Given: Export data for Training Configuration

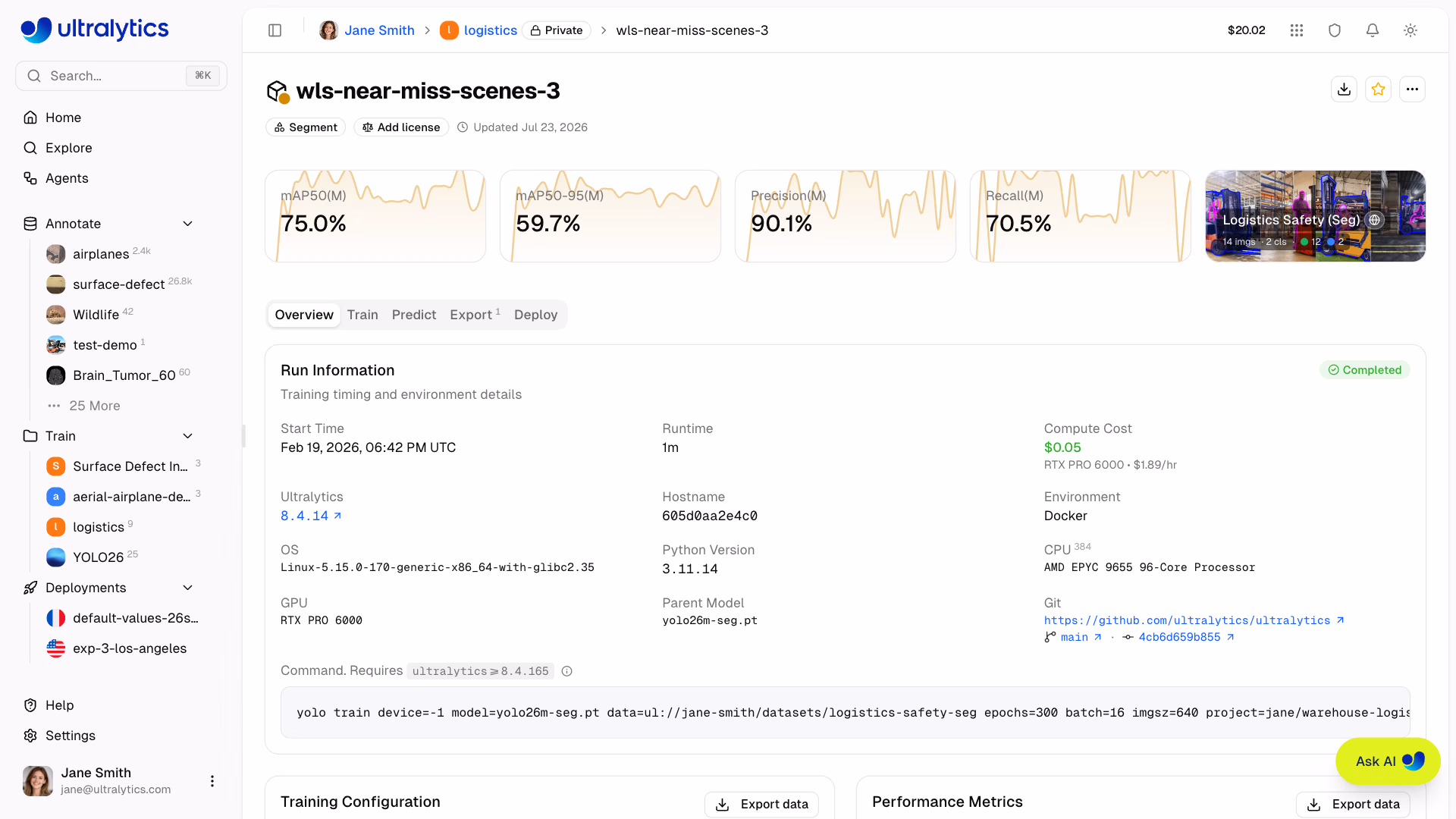Looking at the screenshot, I should tap(761, 805).
